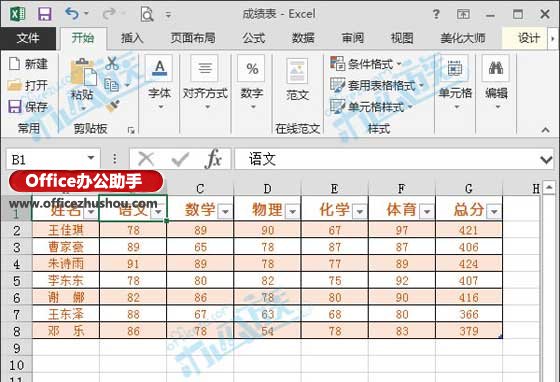Select row 5 header

coord(16,281)
